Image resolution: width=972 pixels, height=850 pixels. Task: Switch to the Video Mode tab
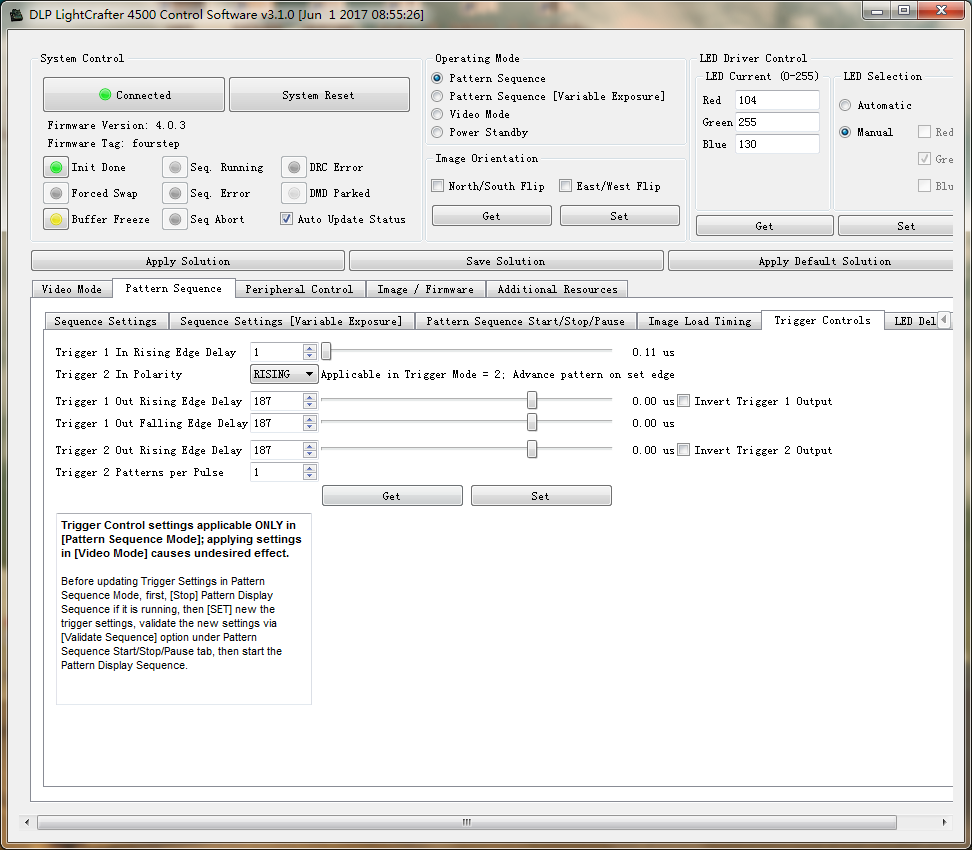(x=72, y=289)
